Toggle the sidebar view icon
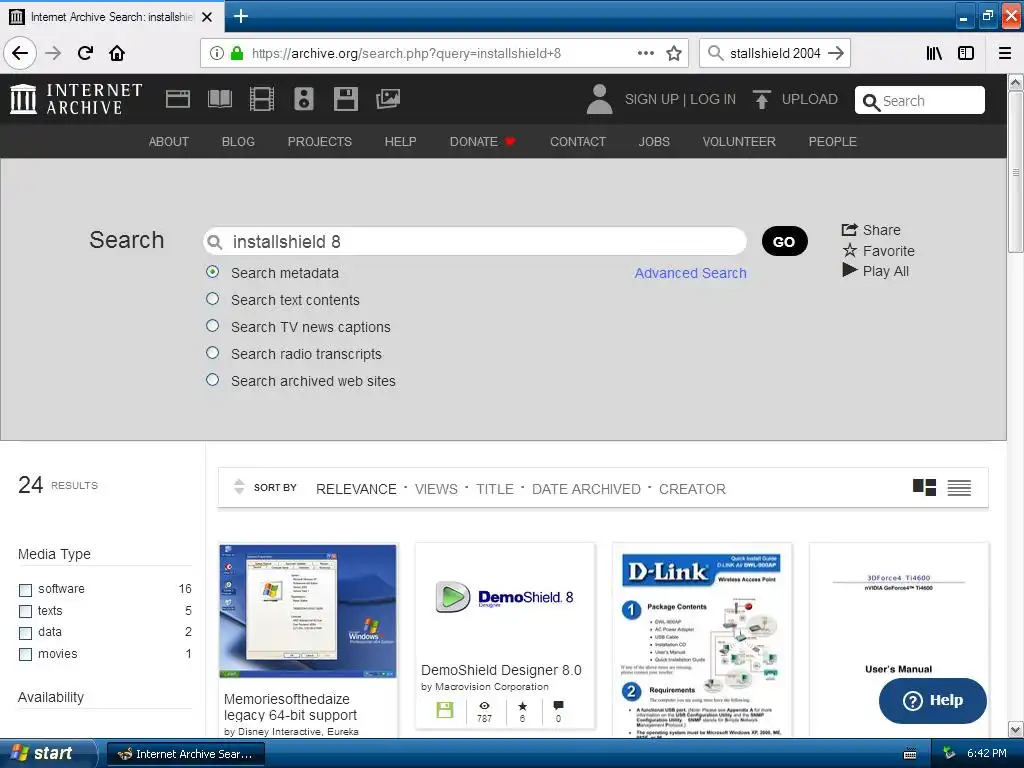 pyautogui.click(x=966, y=53)
